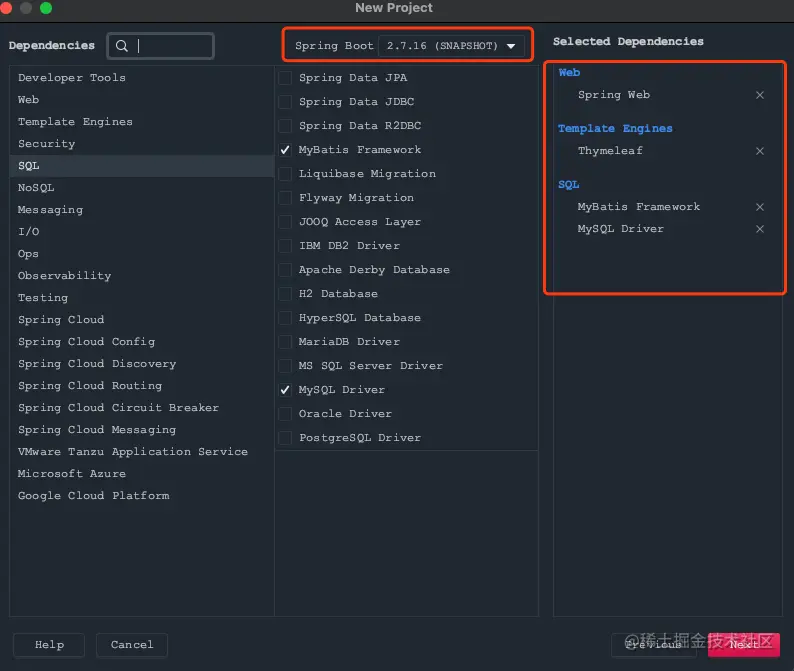Select MyBatis Framework entry in Selected Dependencies
Screen dimensions: 794x671
pyautogui.click(x=639, y=207)
